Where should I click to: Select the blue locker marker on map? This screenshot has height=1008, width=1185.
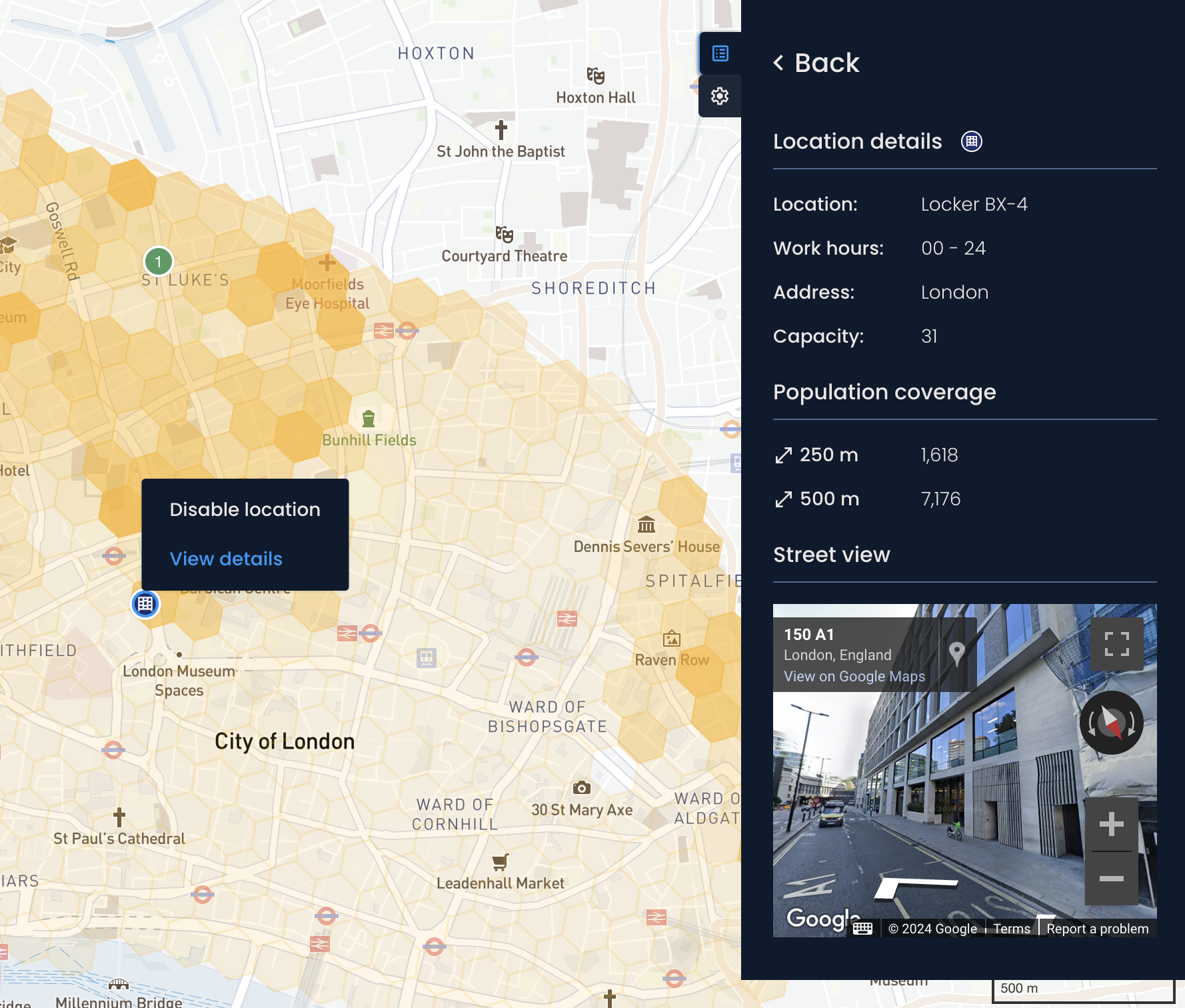[145, 604]
